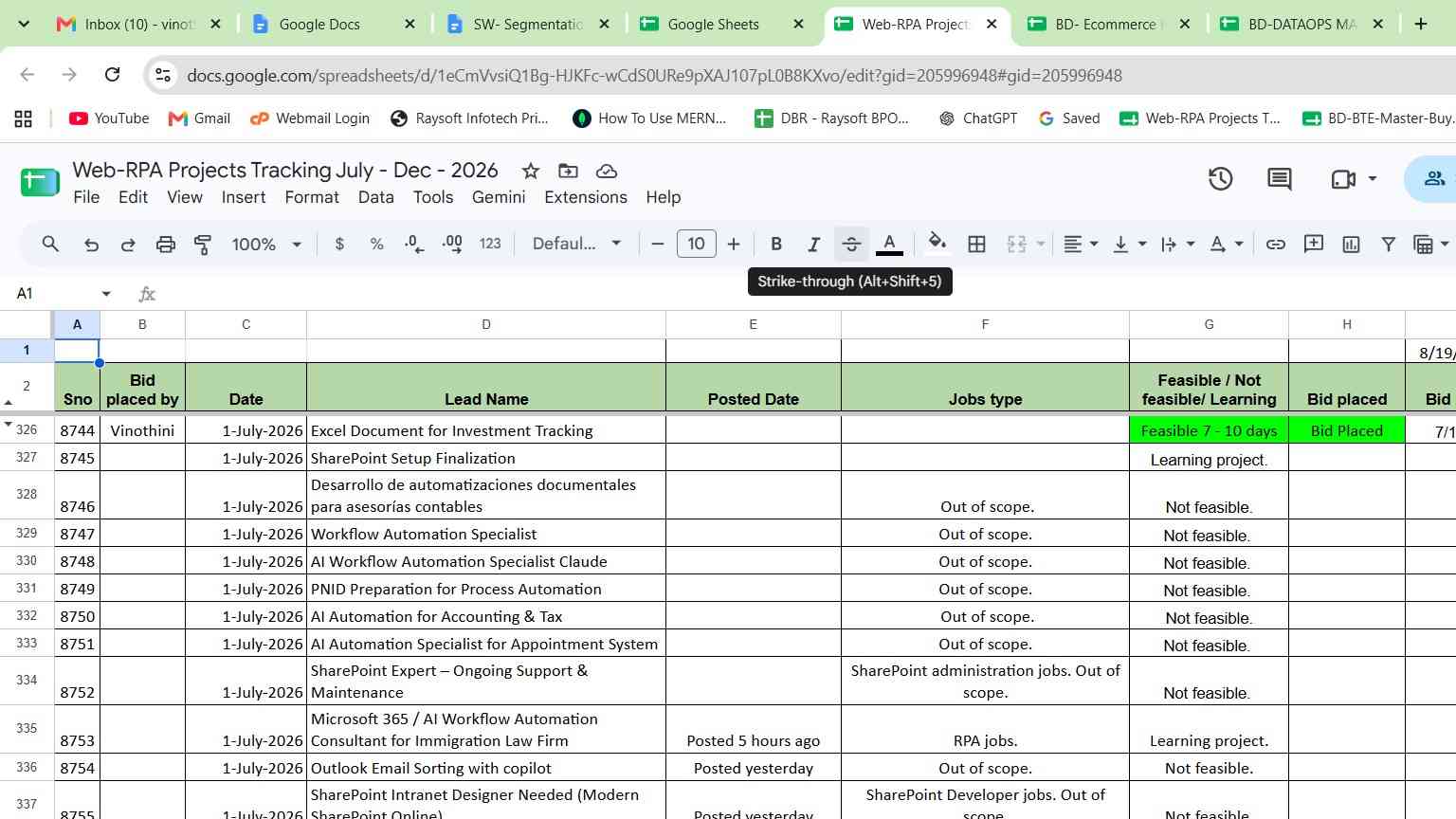
Task: Click the insert chart icon
Action: pyautogui.click(x=1351, y=245)
